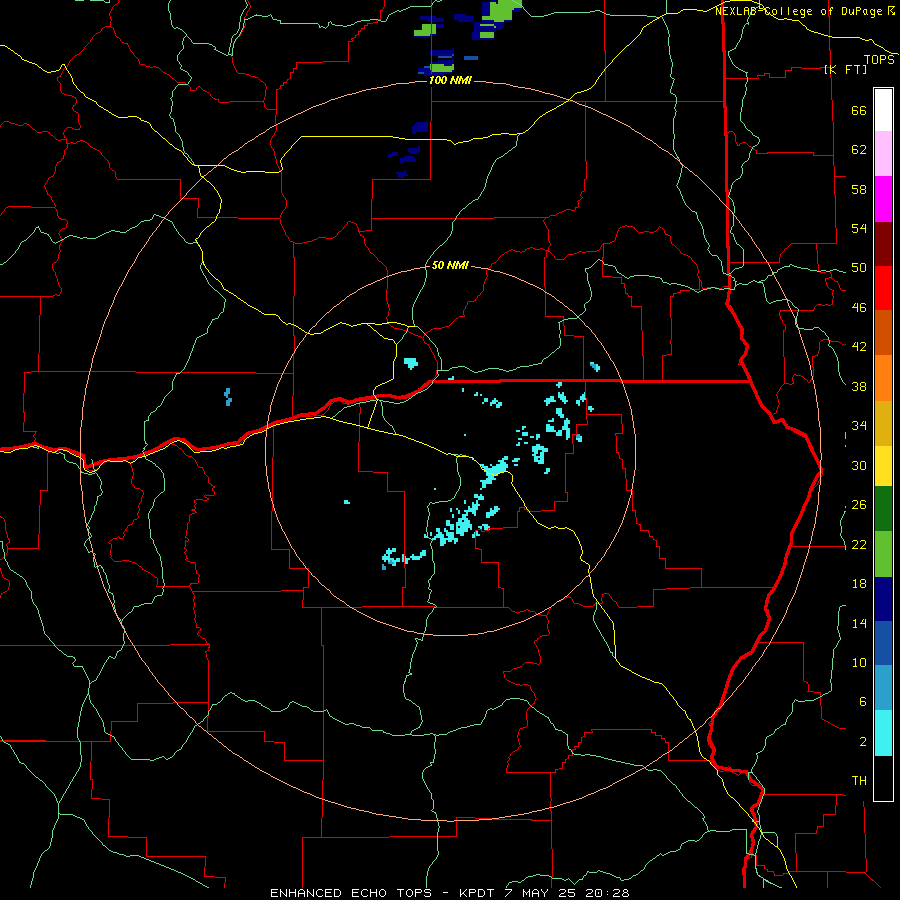Click the 6 scale value

(862, 702)
